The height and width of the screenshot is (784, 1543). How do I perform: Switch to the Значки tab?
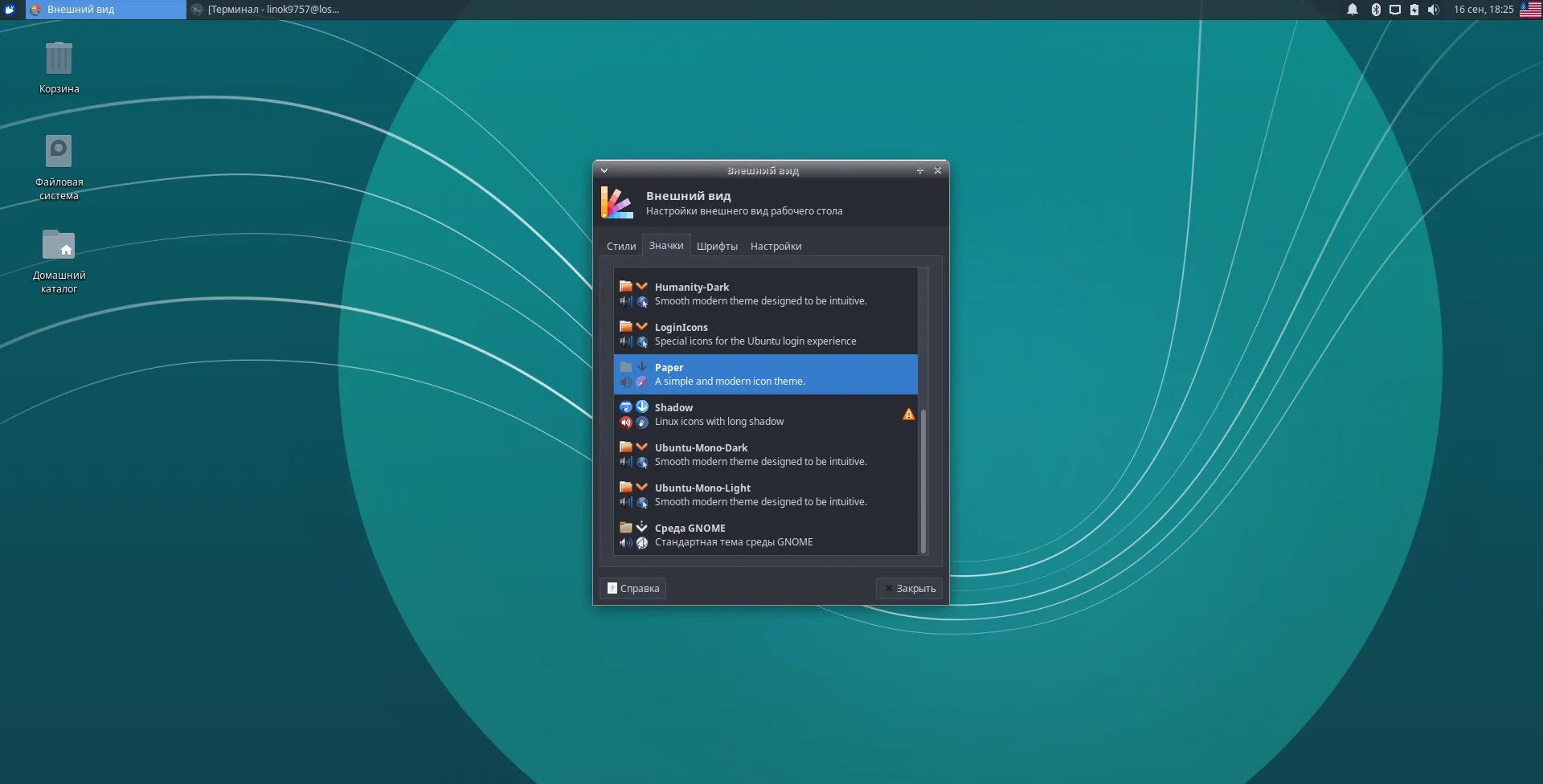click(666, 246)
